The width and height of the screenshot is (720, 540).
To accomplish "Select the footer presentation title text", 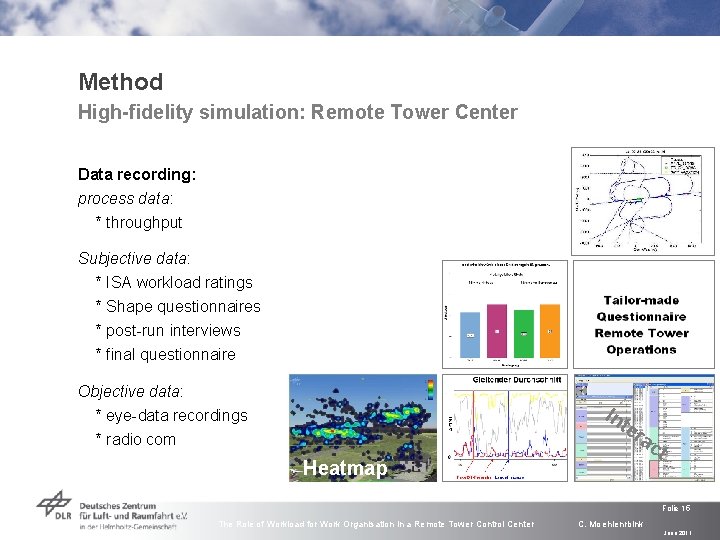I will [377, 524].
